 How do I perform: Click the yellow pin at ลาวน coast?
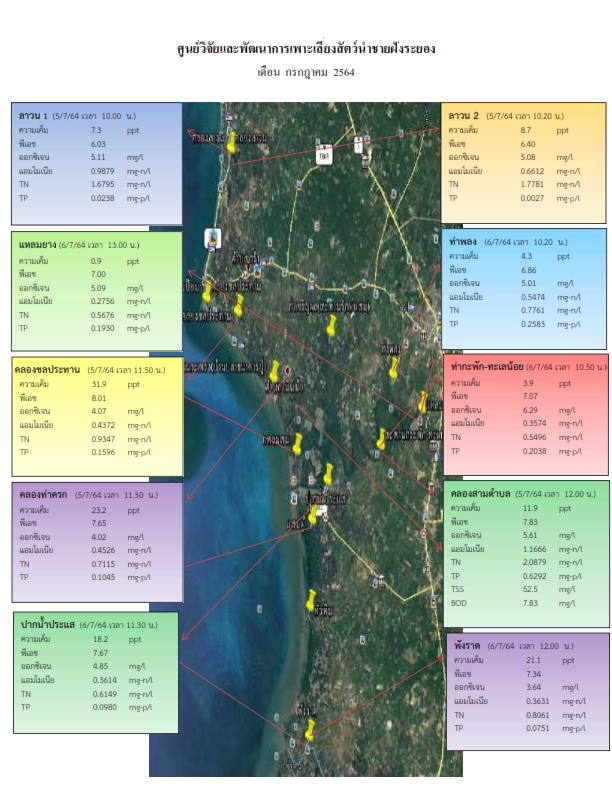tap(231, 143)
